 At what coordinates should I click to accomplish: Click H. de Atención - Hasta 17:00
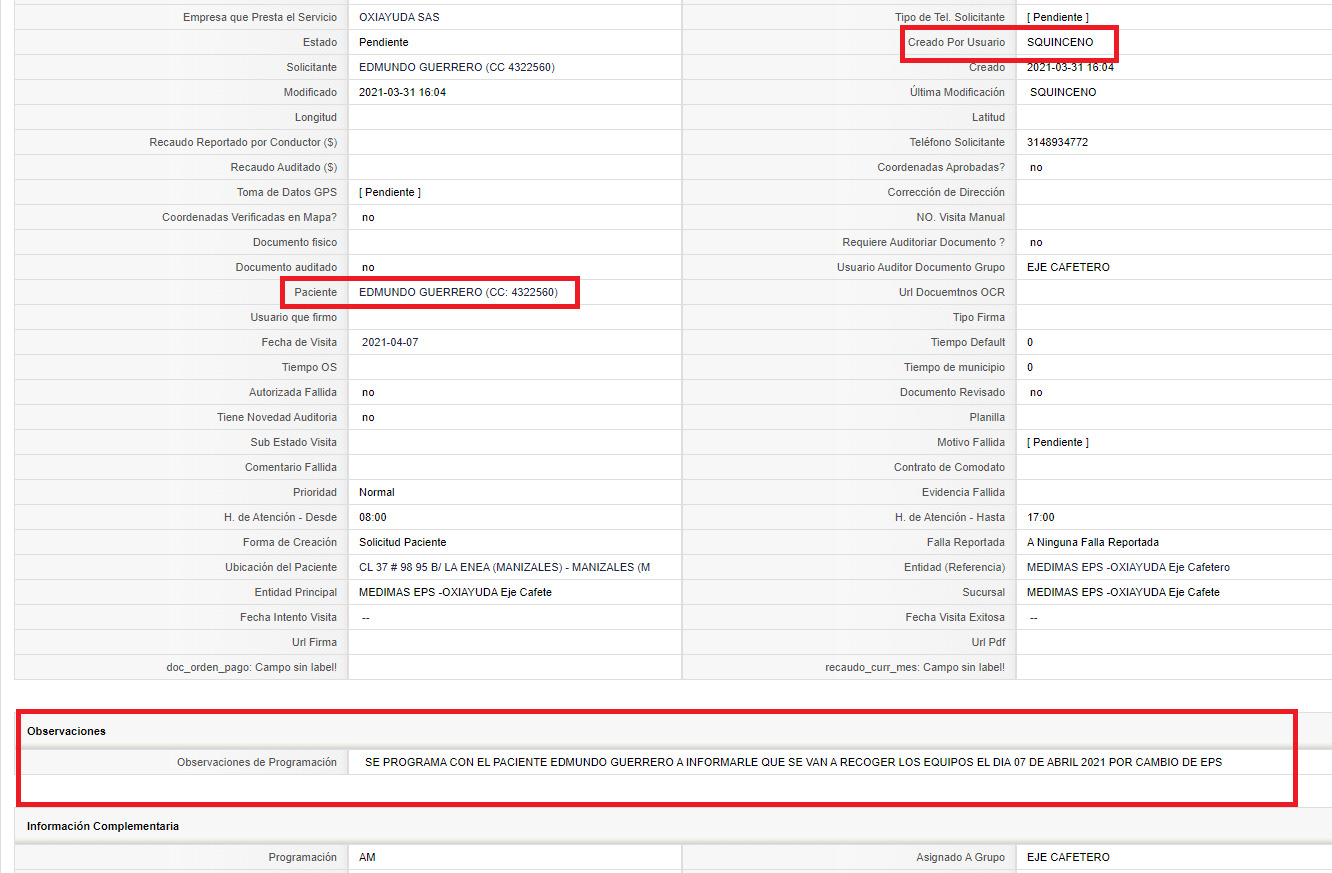1041,517
